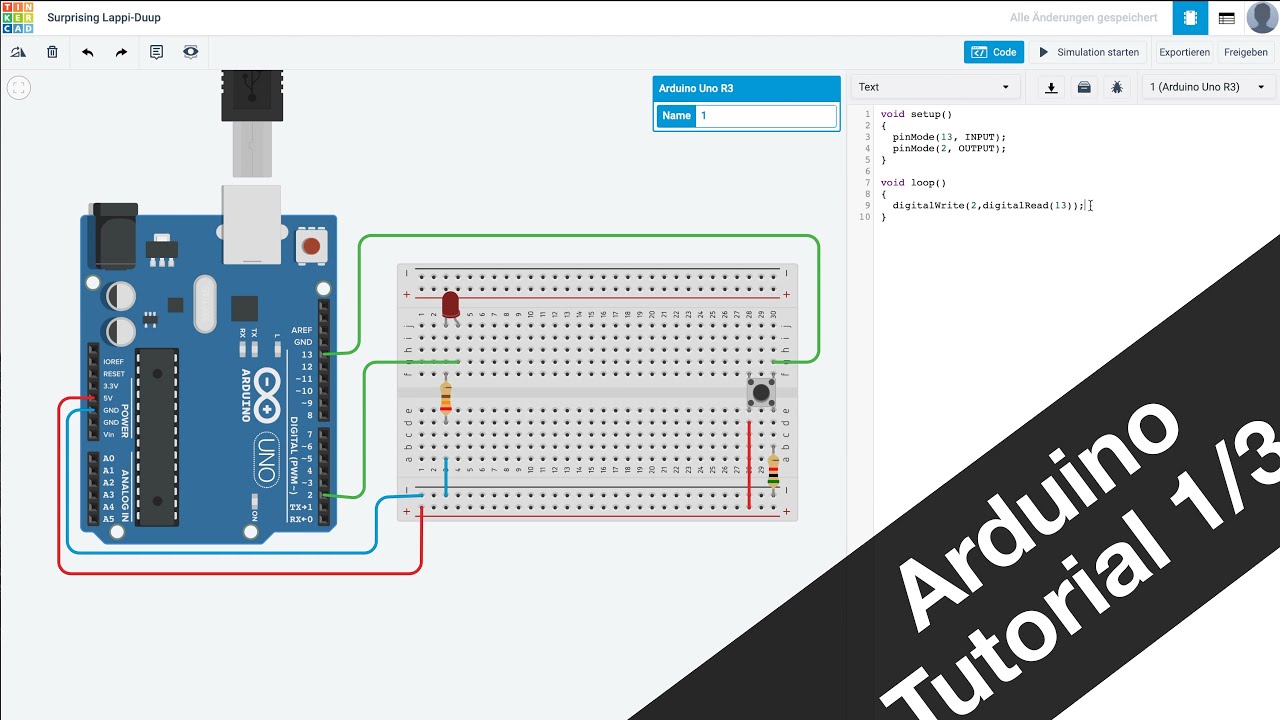The image size is (1280, 720).
Task: Click the digitalWrite code line
Action: (987, 205)
